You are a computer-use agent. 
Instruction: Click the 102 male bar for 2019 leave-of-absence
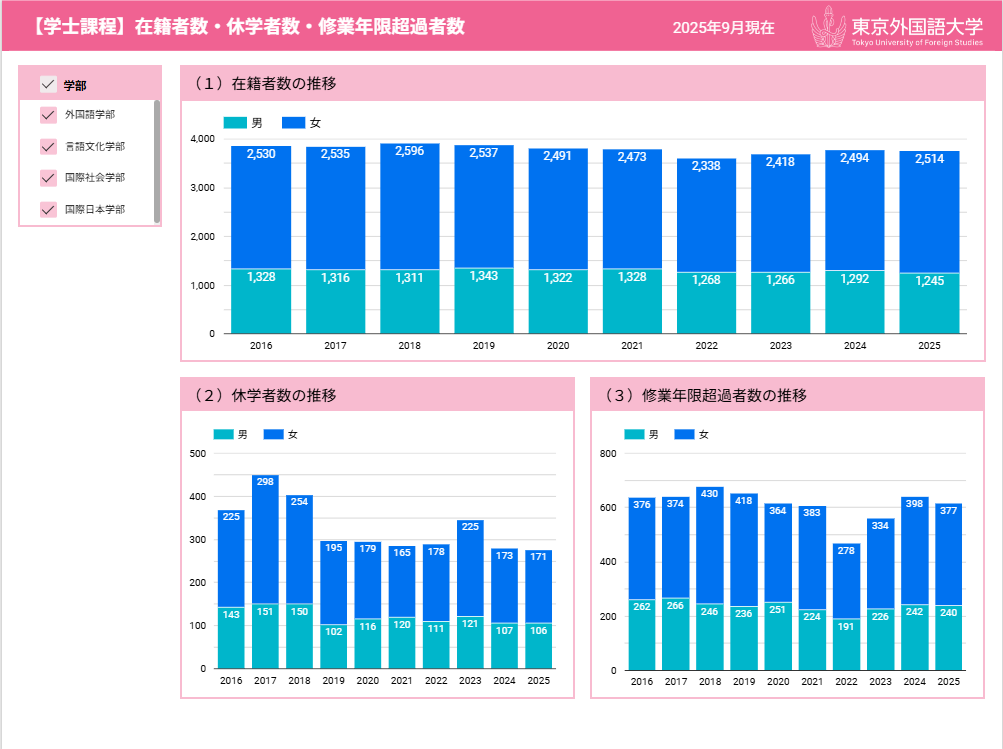[x=333, y=646]
